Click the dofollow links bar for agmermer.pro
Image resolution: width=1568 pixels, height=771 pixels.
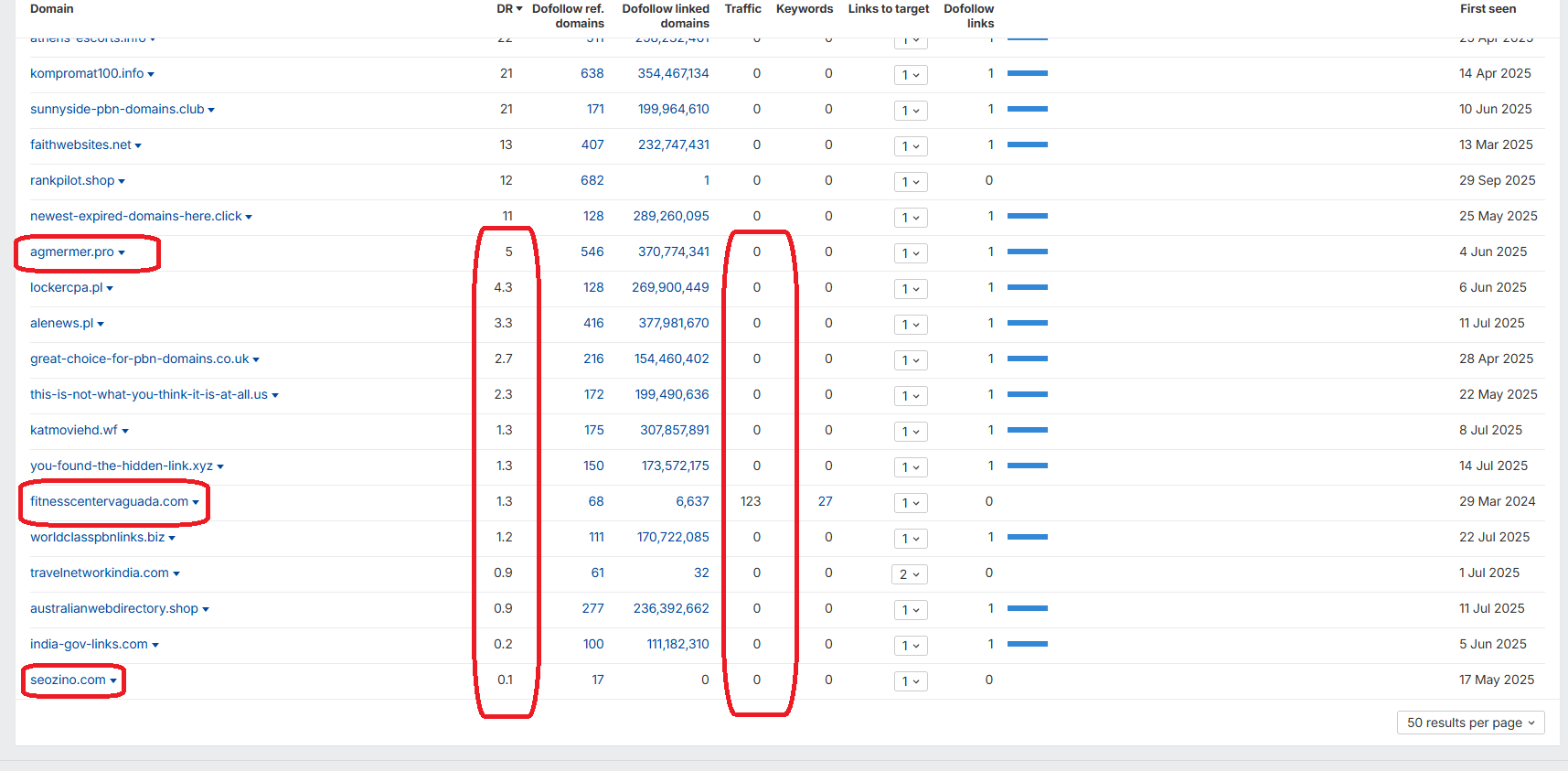pos(1028,252)
